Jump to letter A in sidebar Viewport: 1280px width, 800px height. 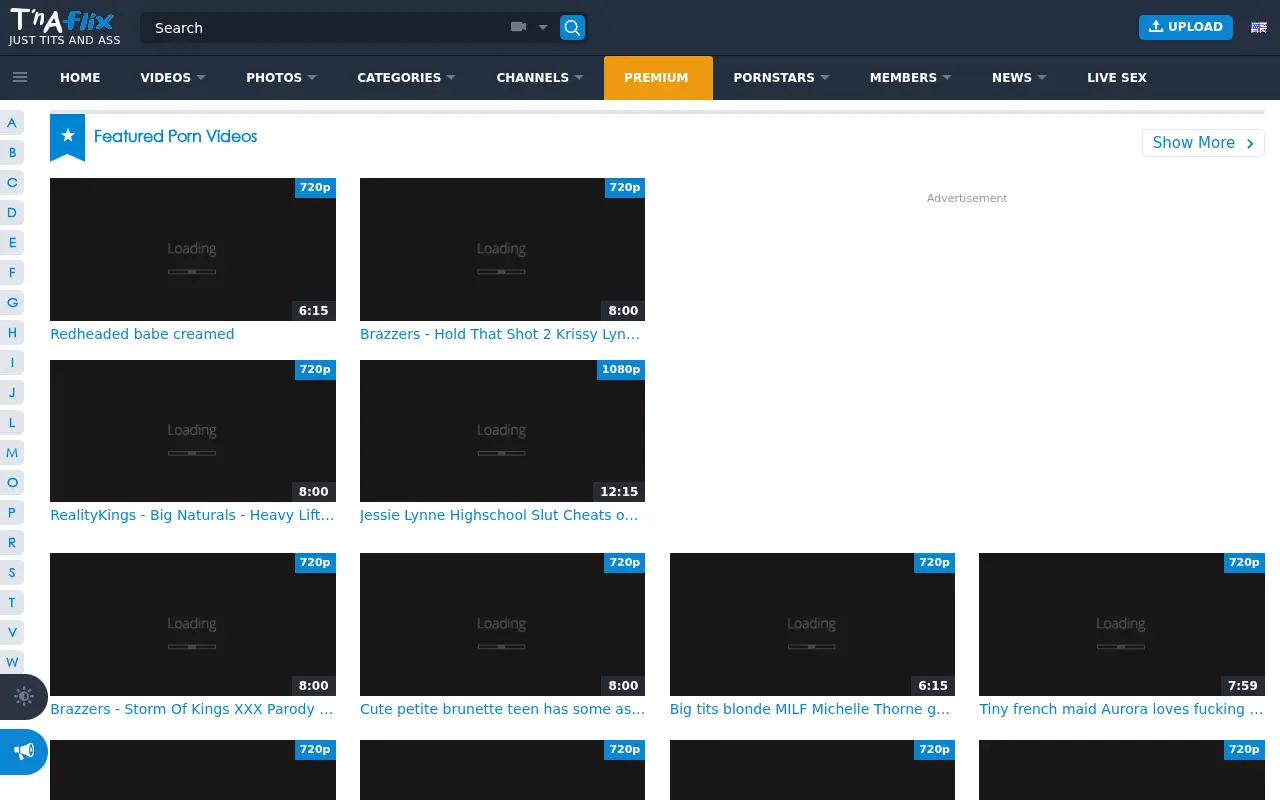tap(12, 123)
